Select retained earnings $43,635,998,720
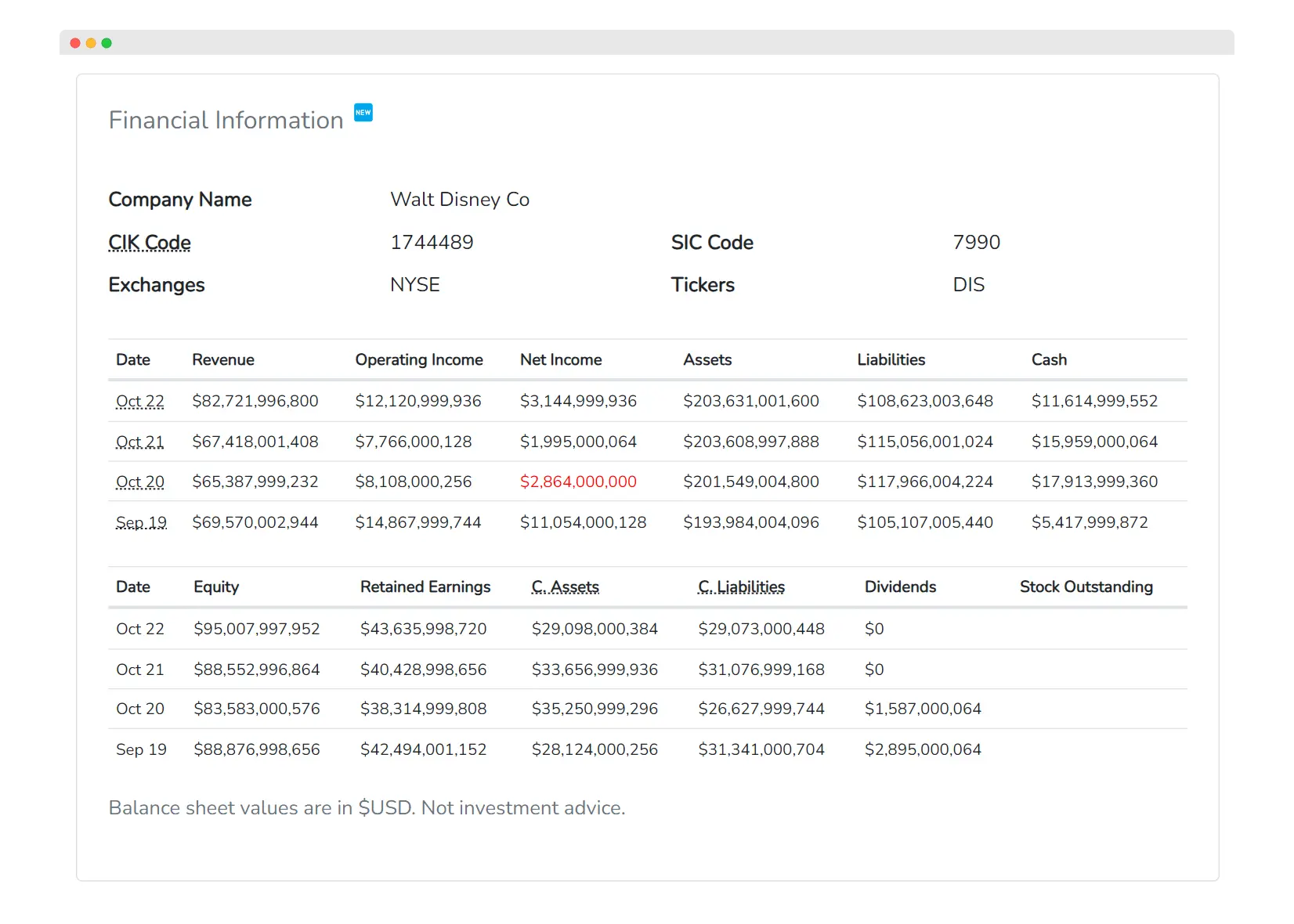This screenshot has width=1294, height=924. pyautogui.click(x=424, y=629)
